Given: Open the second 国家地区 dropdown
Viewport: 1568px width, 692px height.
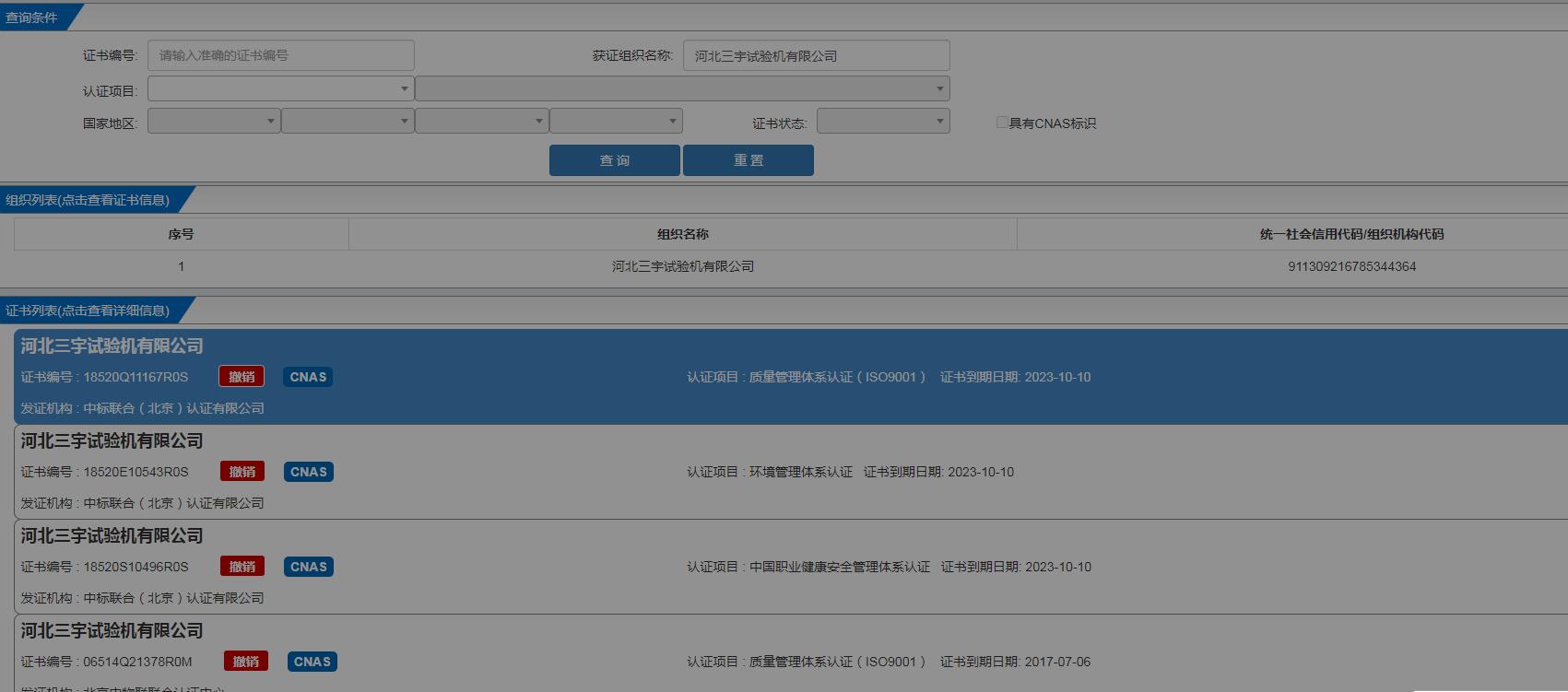Looking at the screenshot, I should (348, 121).
